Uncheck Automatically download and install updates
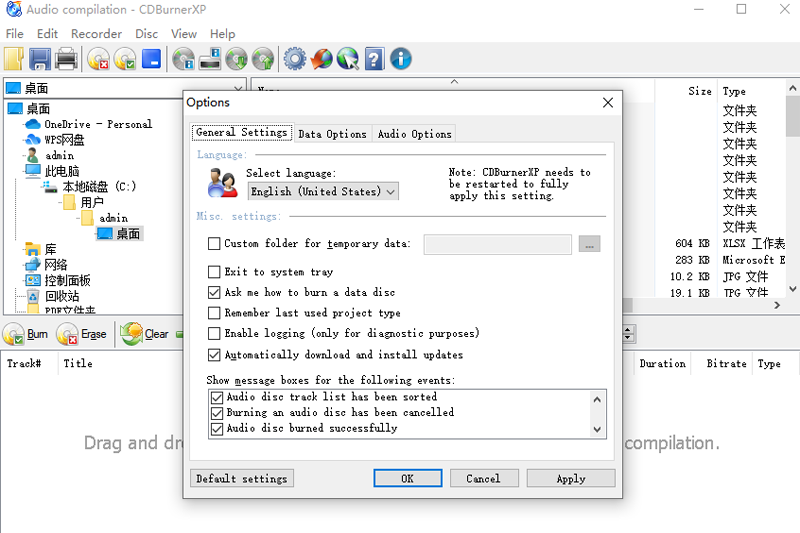 214,355
